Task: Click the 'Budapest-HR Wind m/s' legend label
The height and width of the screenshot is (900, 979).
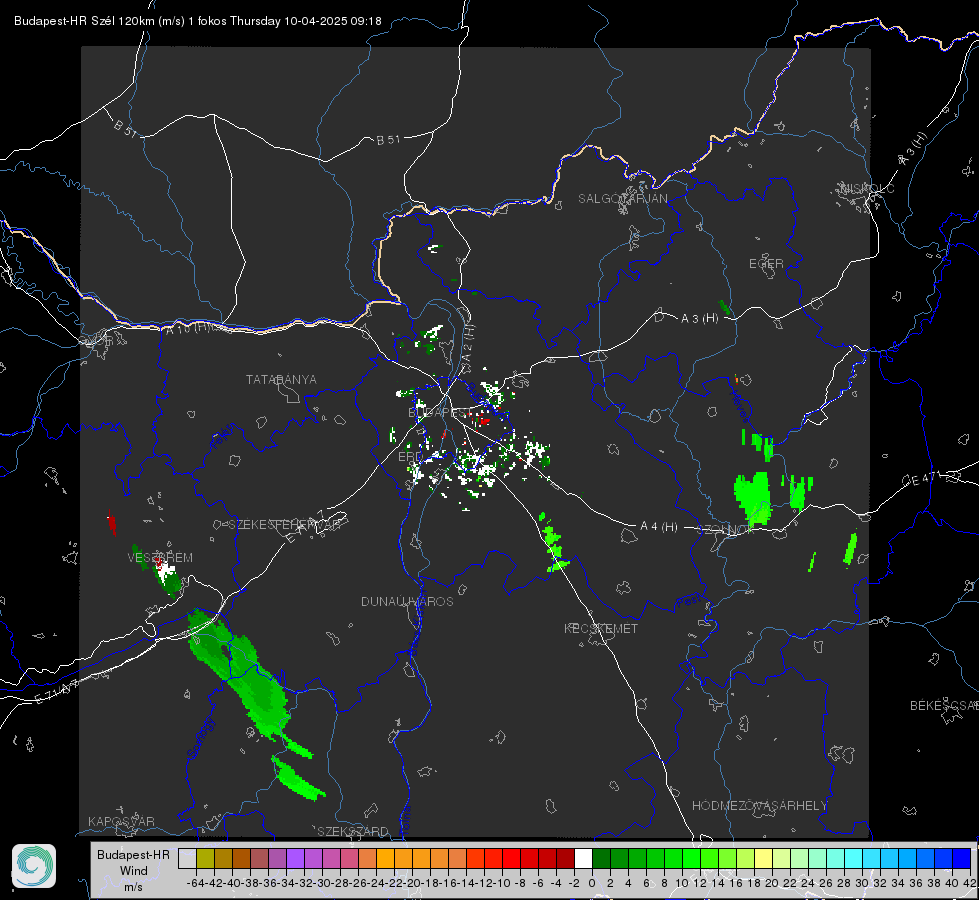Action: coord(133,870)
